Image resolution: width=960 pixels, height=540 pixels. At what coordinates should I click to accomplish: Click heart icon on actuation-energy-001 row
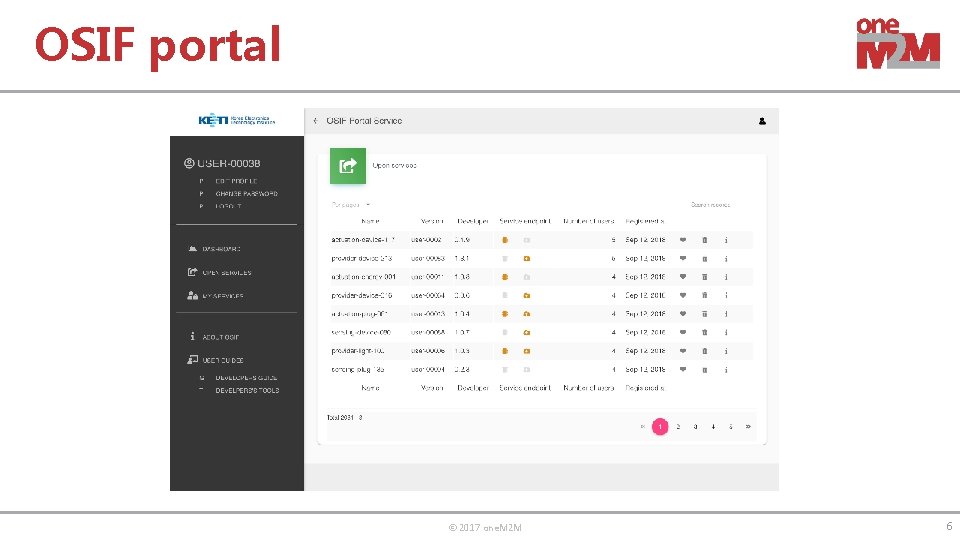(683, 277)
